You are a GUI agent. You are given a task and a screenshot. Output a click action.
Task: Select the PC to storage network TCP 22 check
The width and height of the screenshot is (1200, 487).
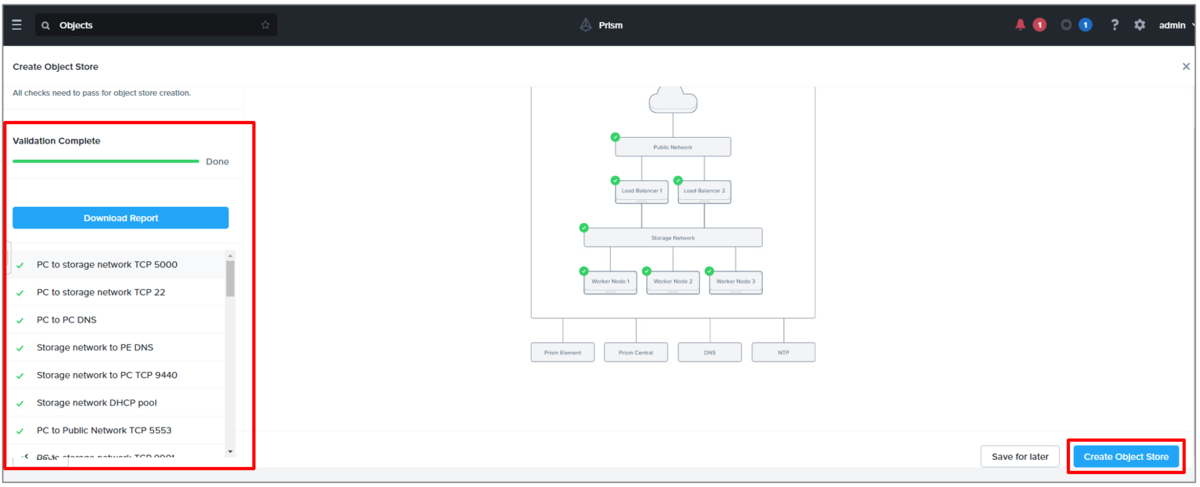point(119,292)
